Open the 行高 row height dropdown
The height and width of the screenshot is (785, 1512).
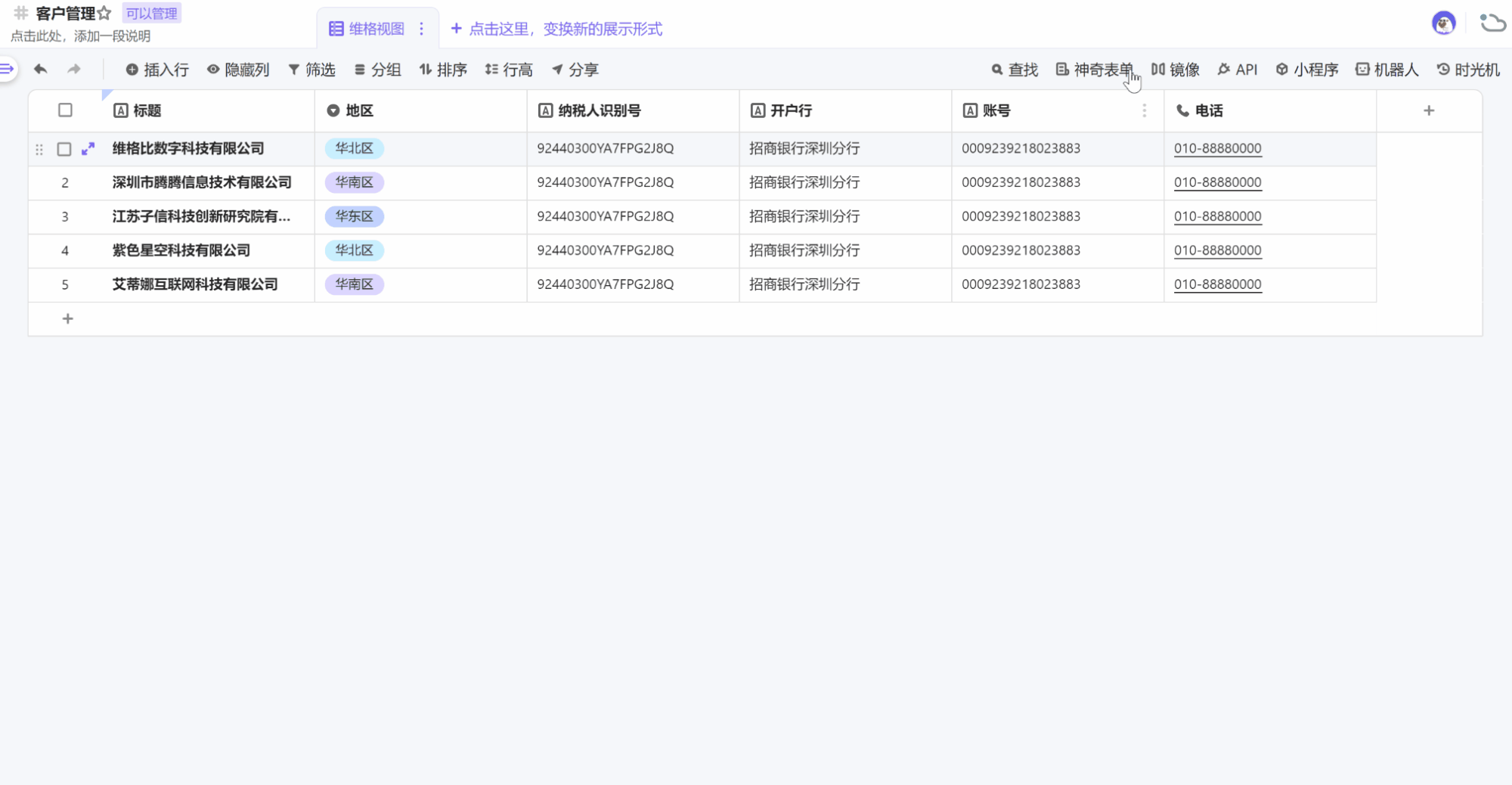(509, 70)
